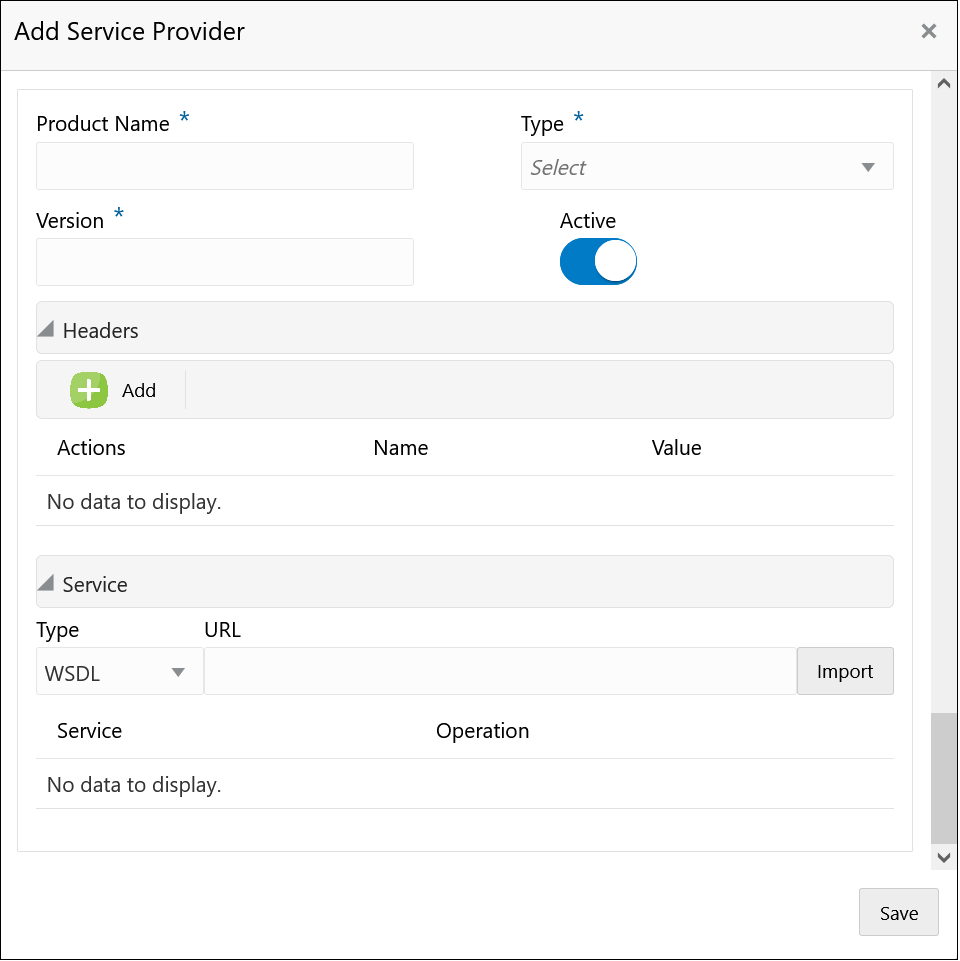Click the scrollbar up arrow
960x961 pixels.
pos(943,84)
